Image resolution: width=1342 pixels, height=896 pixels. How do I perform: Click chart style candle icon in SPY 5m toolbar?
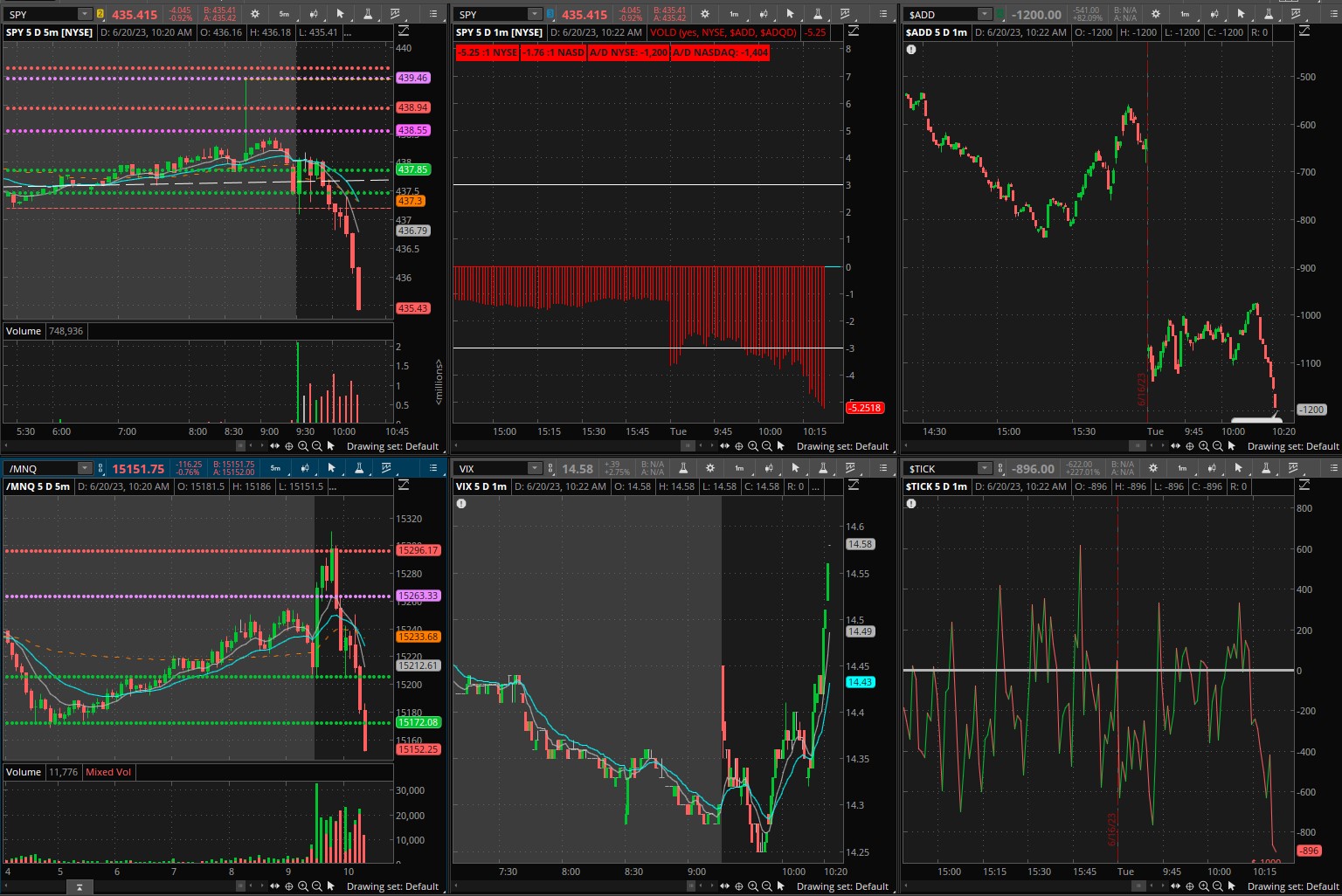pyautogui.click(x=313, y=14)
